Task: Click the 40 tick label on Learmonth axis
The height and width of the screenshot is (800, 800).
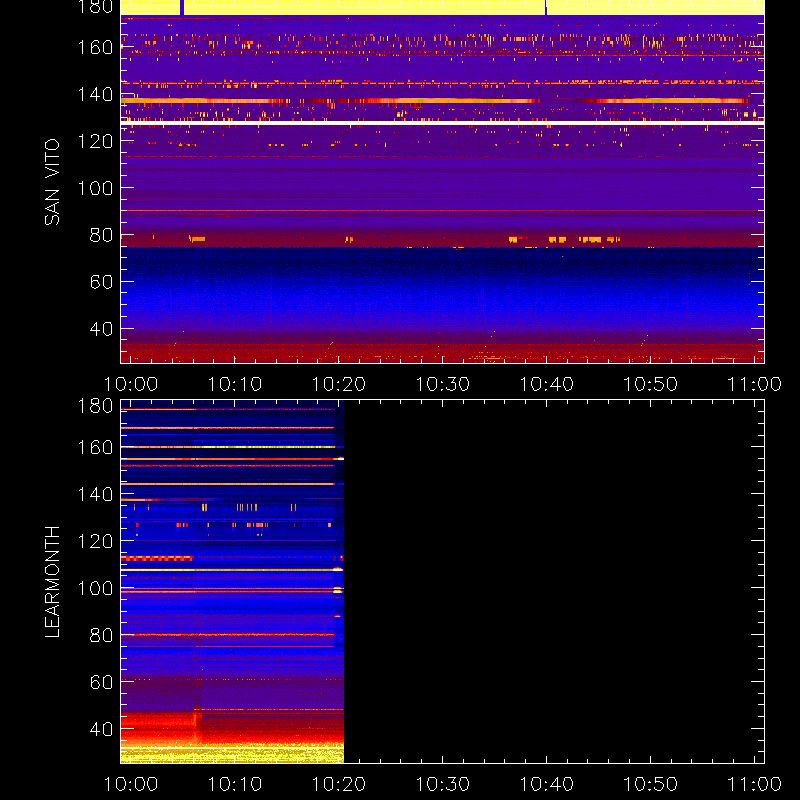Action: coord(101,729)
